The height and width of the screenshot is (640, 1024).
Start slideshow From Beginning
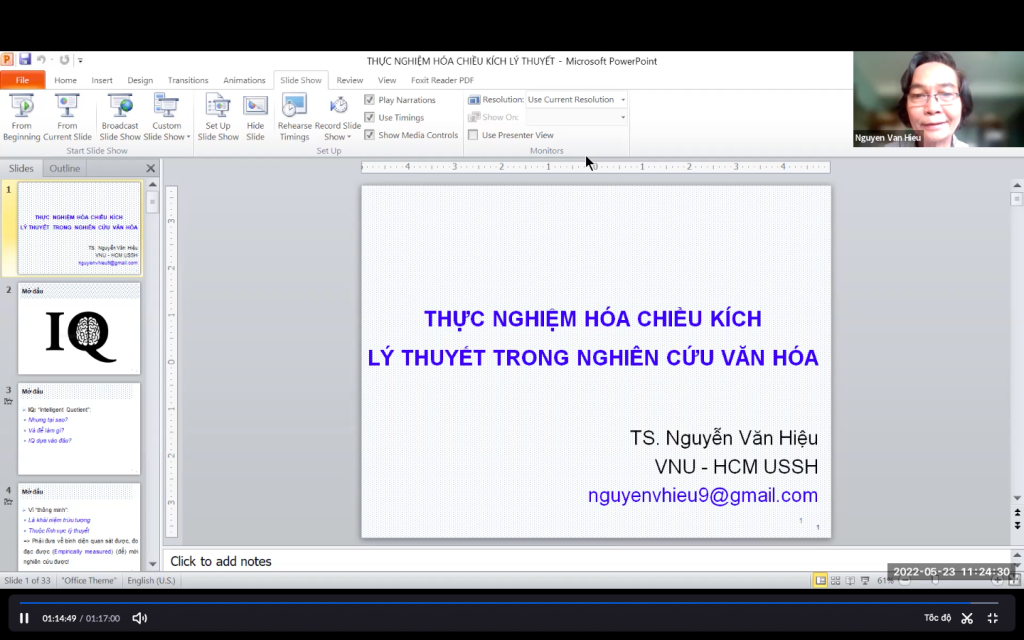(x=22, y=118)
